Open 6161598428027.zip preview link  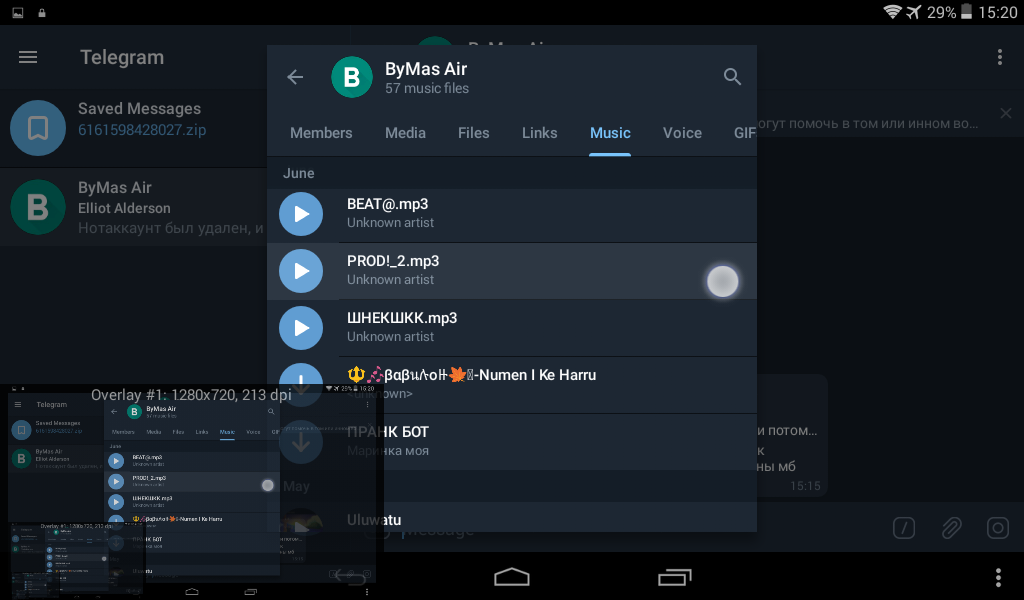point(142,130)
